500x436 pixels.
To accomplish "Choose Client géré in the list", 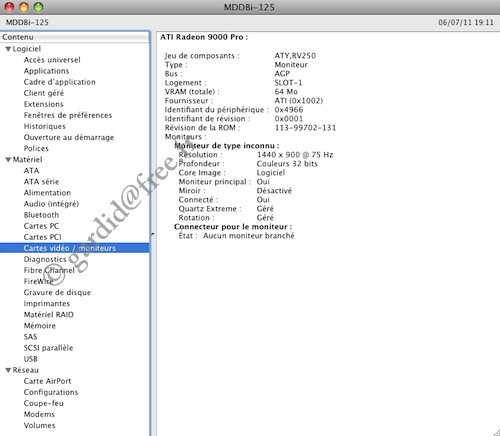I will (44, 93).
